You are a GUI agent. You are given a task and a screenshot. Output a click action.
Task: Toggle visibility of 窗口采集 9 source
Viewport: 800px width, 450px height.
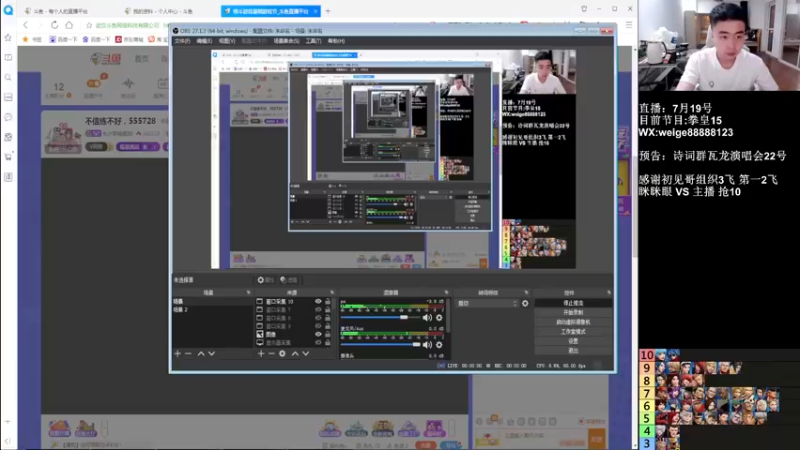coord(318,326)
